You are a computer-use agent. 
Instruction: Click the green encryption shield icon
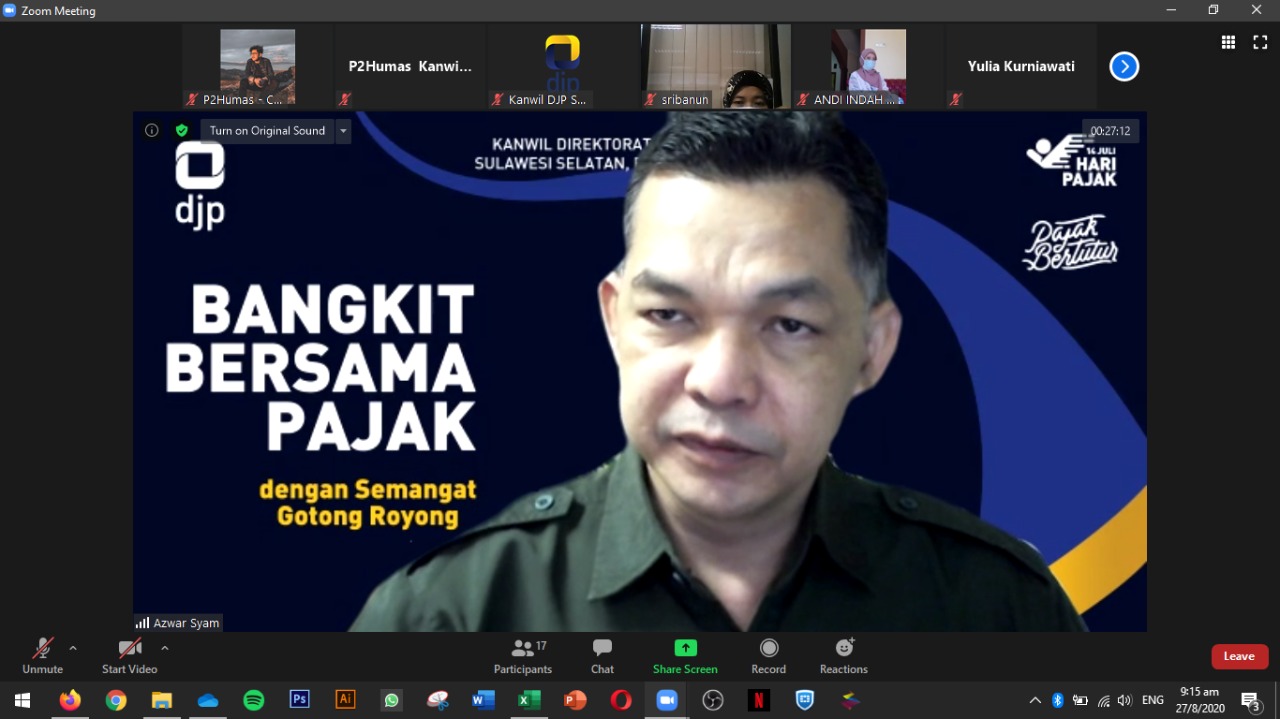181,131
